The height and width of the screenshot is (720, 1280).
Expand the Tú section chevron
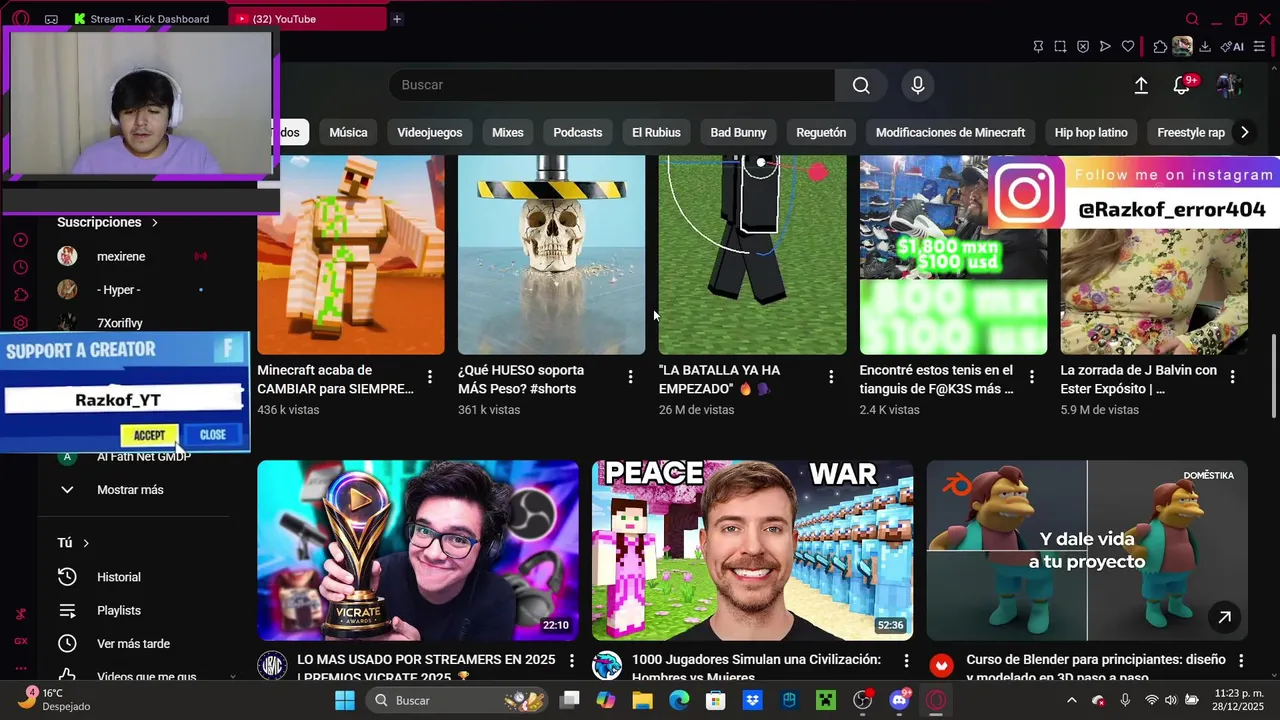pos(86,543)
